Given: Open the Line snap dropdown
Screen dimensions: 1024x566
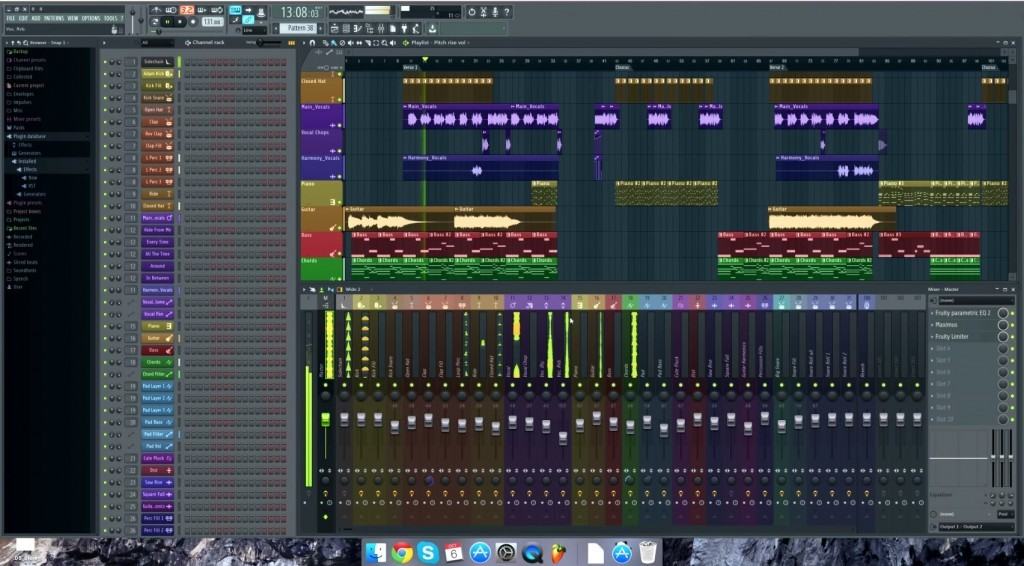Looking at the screenshot, I should (253, 31).
